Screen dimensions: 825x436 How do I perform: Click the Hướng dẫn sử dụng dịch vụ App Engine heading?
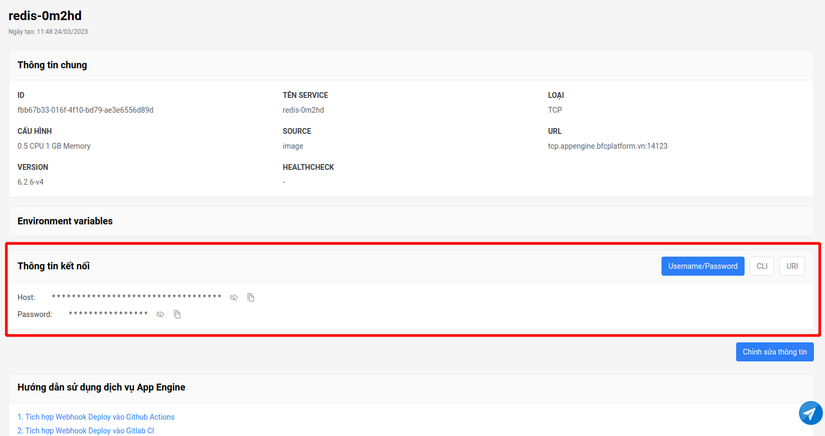click(101, 387)
